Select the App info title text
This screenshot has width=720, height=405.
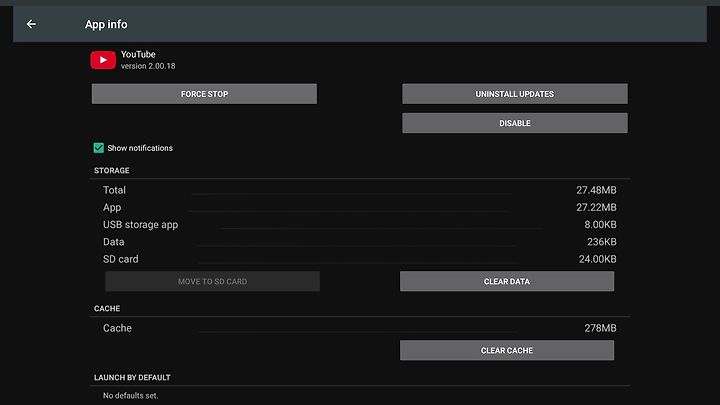click(106, 24)
